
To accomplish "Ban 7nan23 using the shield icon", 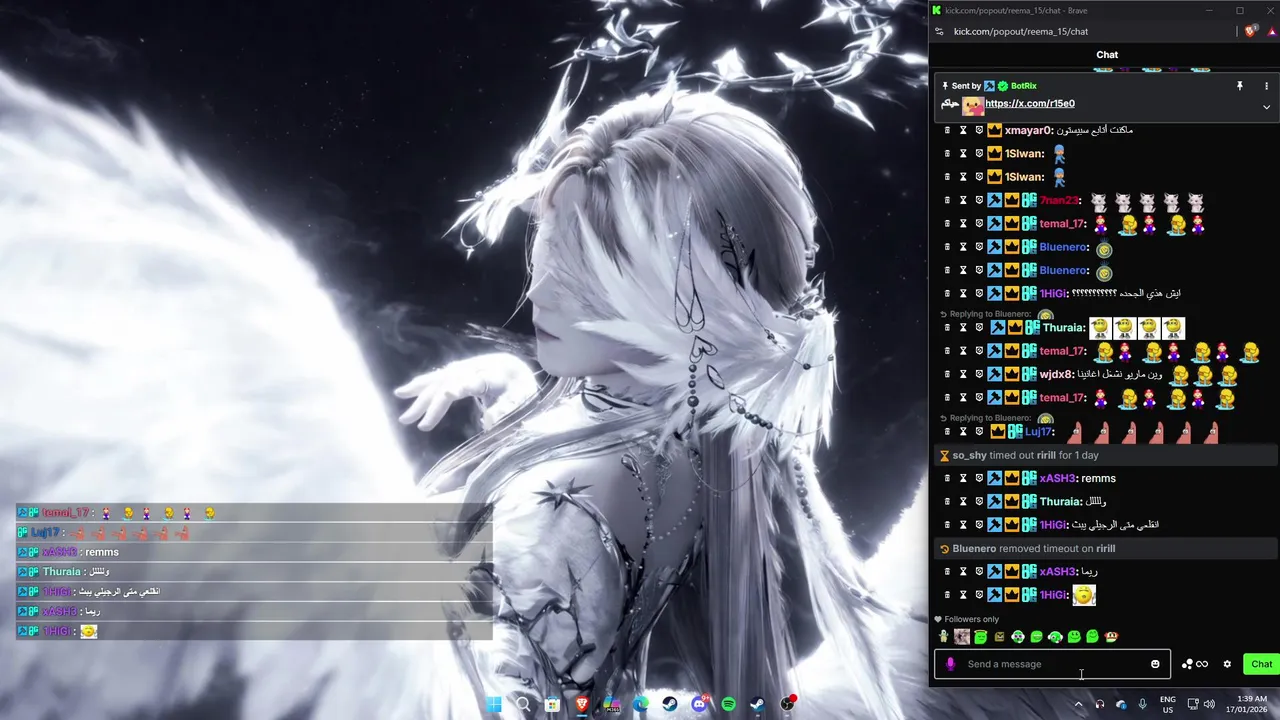I will click(979, 200).
